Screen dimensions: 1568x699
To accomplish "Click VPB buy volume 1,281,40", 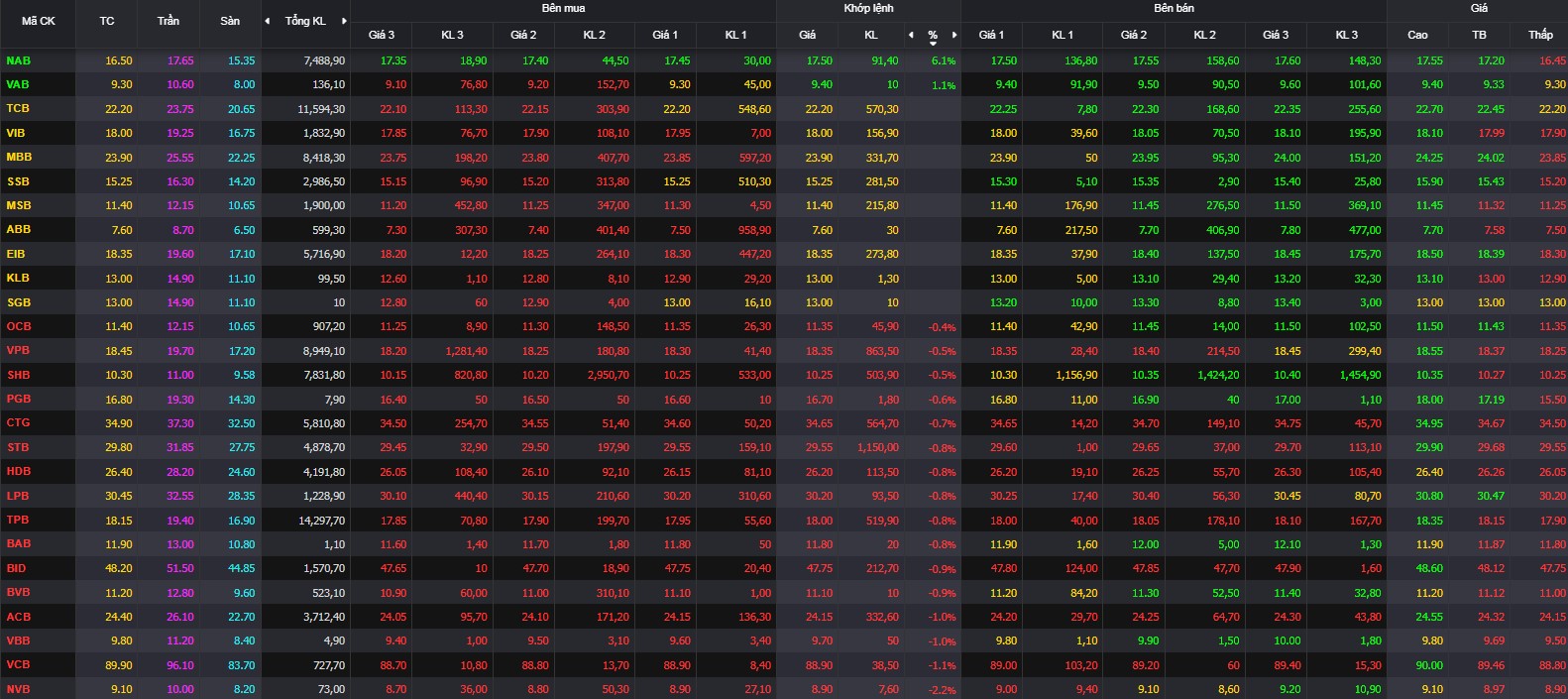I will [466, 351].
